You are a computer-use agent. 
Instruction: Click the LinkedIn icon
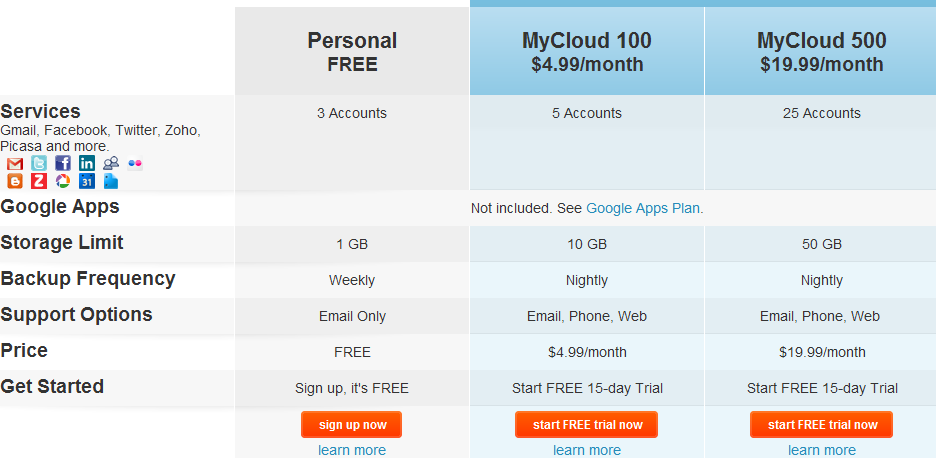coord(87,164)
